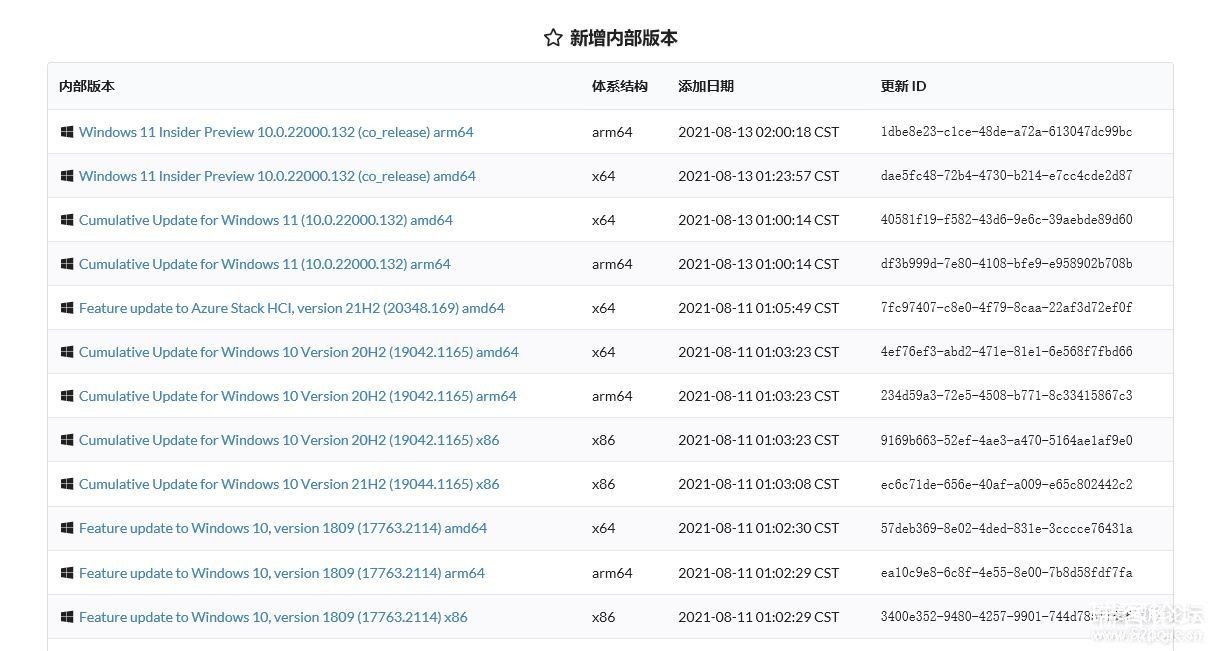Image resolution: width=1212 pixels, height=651 pixels.
Task: Click date 2021-08-11 01:05:49 CST
Action: [759, 308]
